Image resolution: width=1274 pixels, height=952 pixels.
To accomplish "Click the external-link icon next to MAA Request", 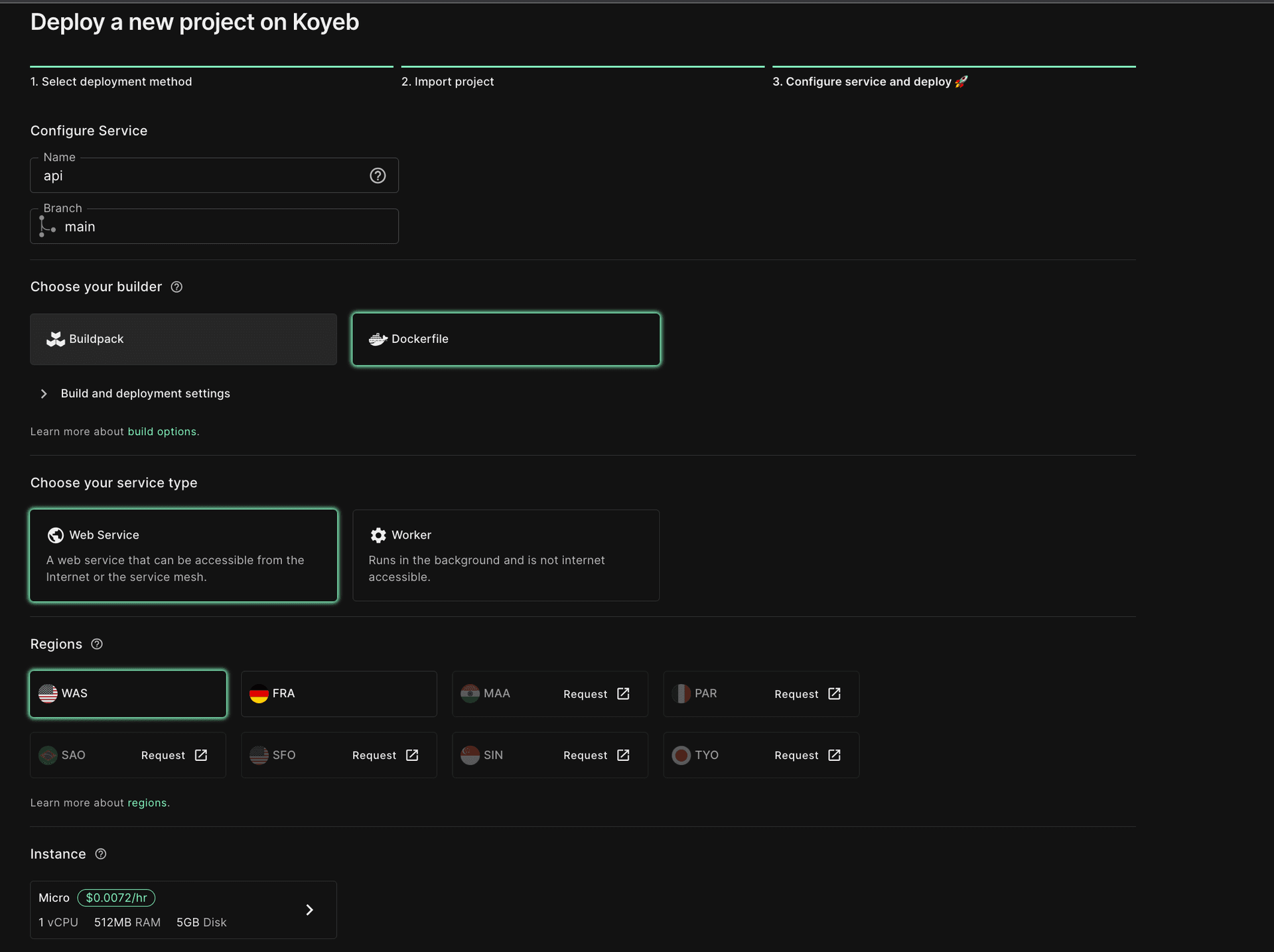I will click(x=623, y=694).
